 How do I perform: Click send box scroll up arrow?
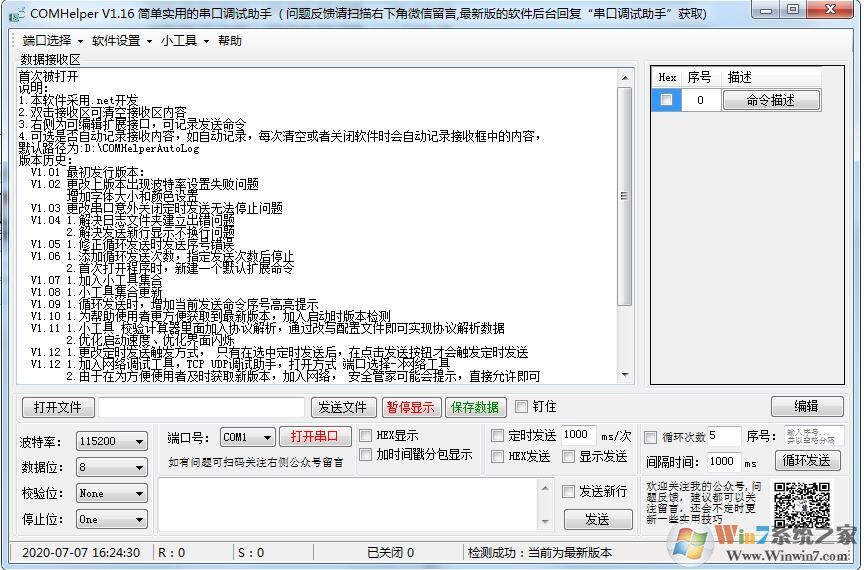coord(545,488)
